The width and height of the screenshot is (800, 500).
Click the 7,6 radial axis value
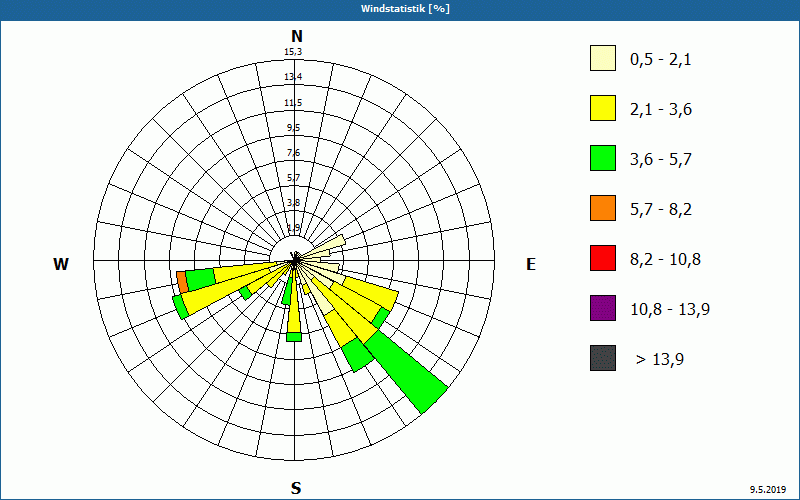pyautogui.click(x=293, y=153)
